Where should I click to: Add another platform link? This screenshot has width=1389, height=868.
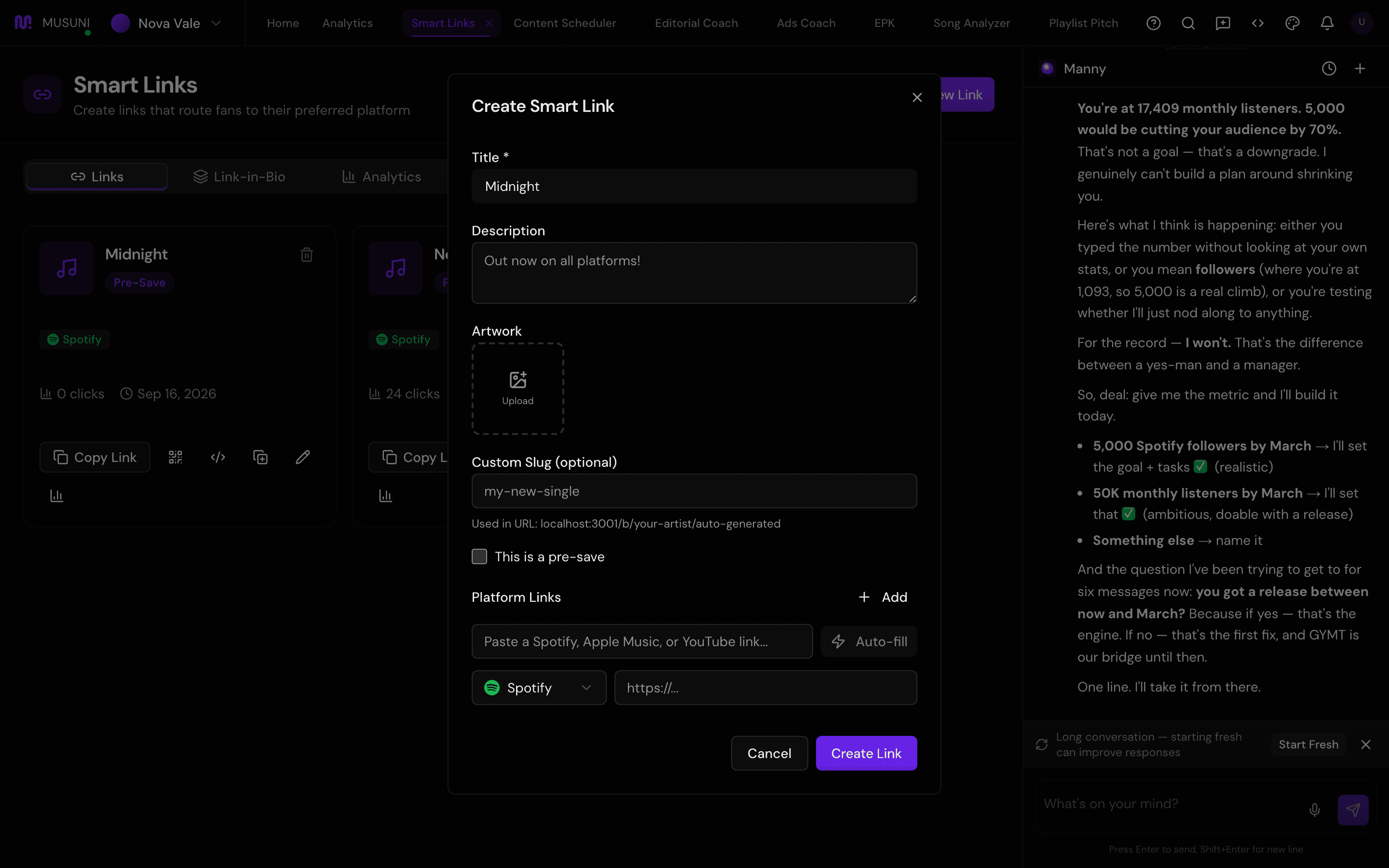click(x=883, y=597)
